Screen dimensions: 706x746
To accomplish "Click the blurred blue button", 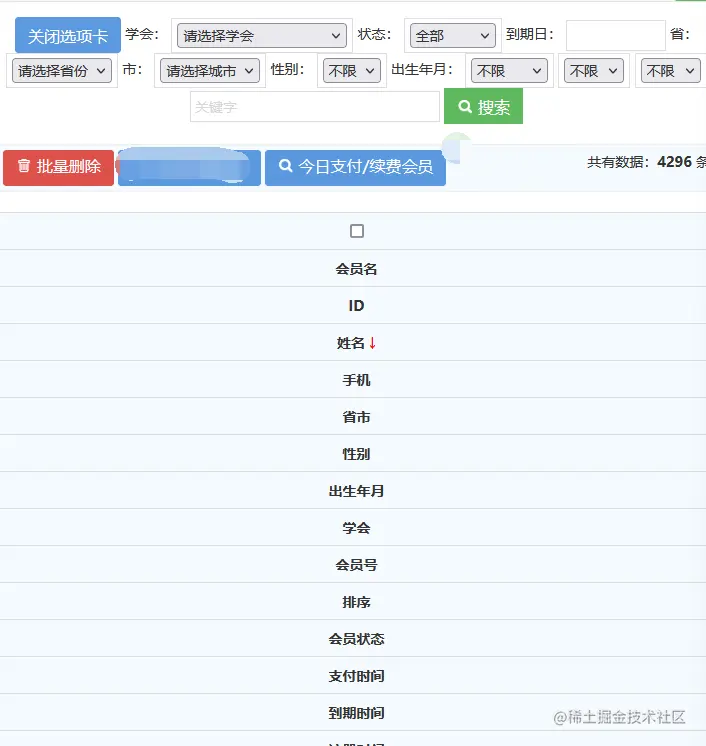I will coord(189,167).
